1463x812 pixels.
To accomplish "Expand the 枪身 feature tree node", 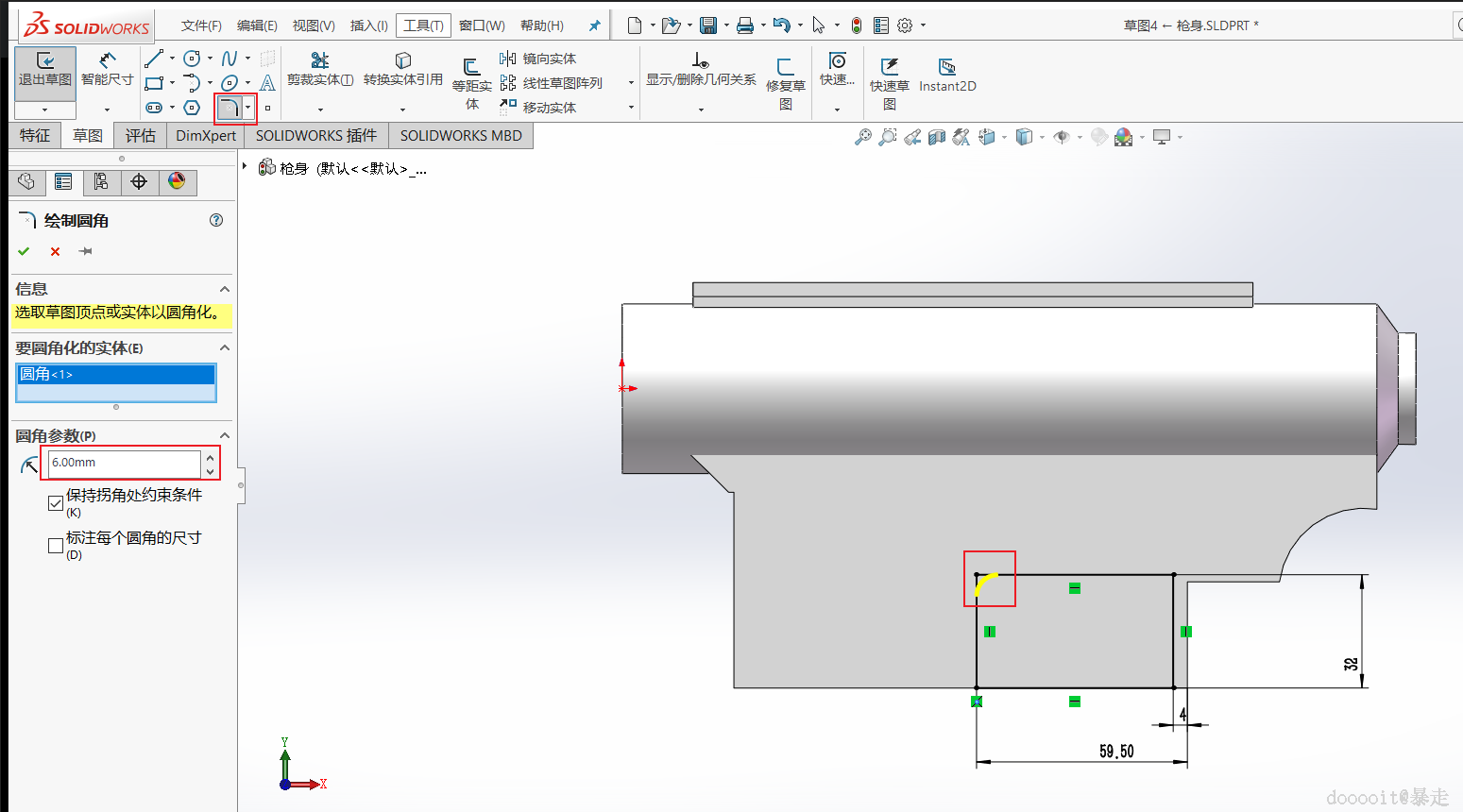I will point(245,167).
